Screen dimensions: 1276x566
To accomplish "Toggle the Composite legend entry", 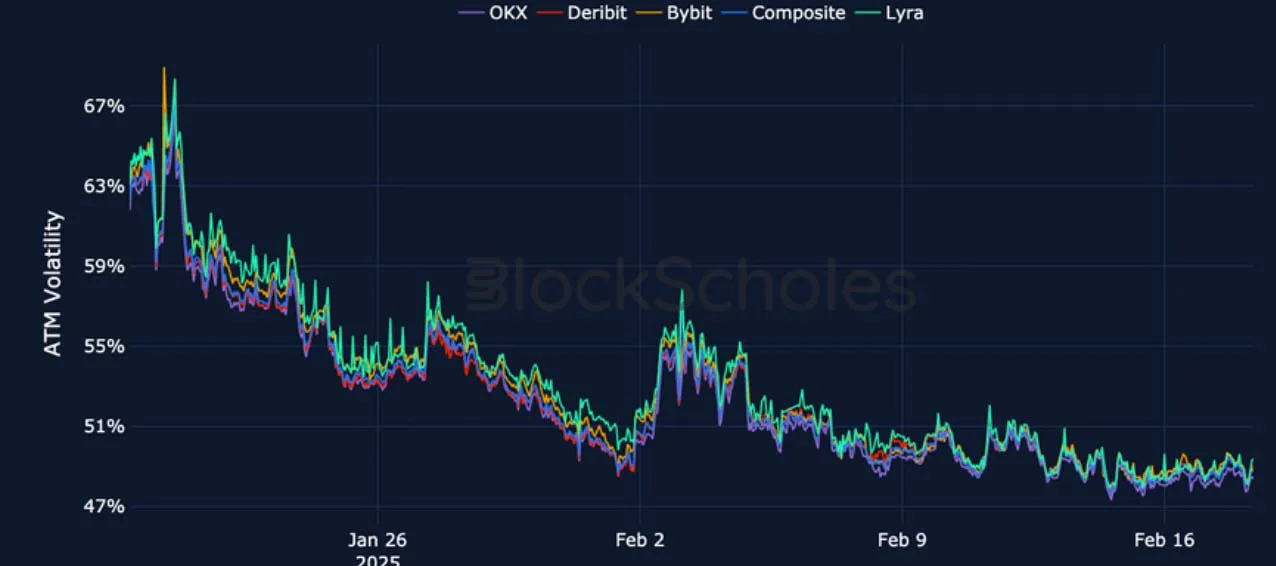I will [784, 13].
